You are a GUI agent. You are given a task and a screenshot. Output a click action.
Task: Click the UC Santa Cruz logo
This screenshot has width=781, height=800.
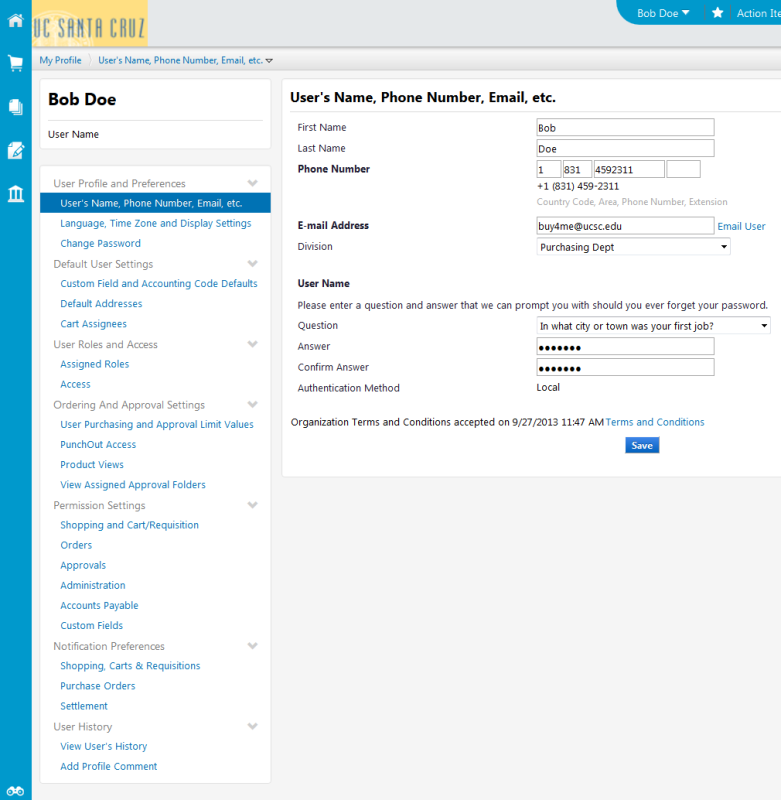(x=89, y=24)
